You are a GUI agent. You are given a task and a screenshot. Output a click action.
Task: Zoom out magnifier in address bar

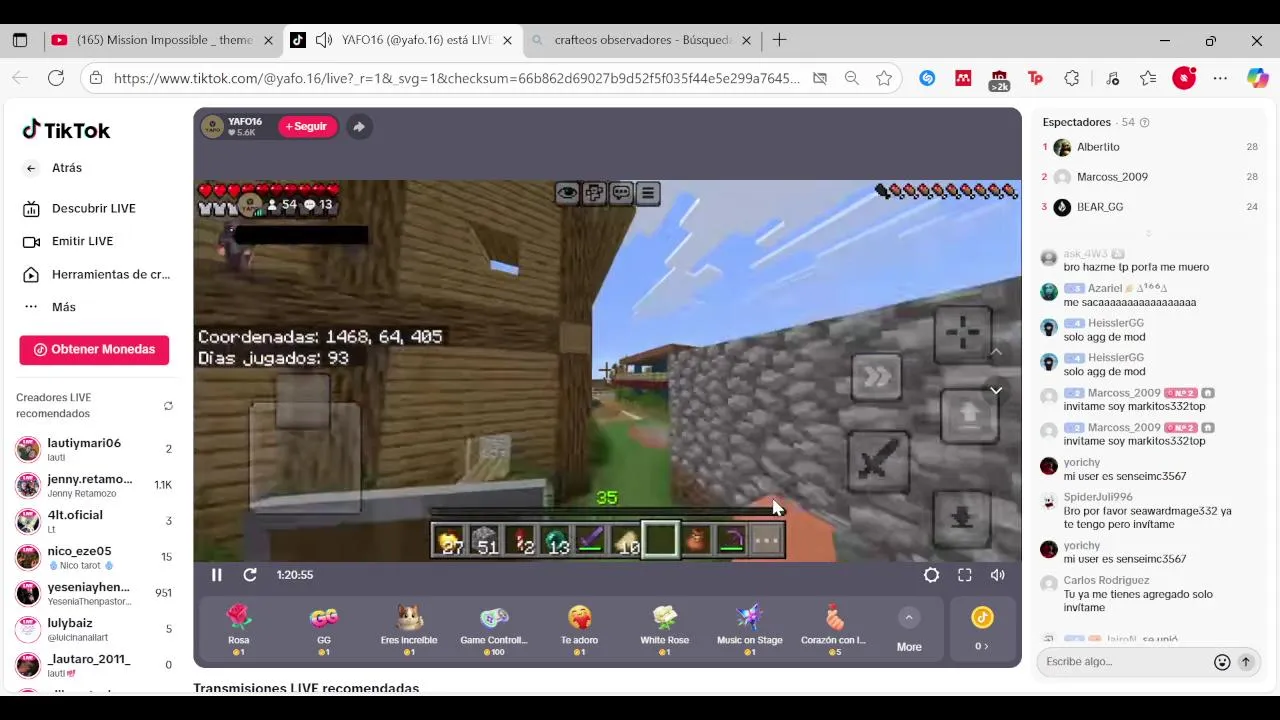pyautogui.click(x=851, y=78)
